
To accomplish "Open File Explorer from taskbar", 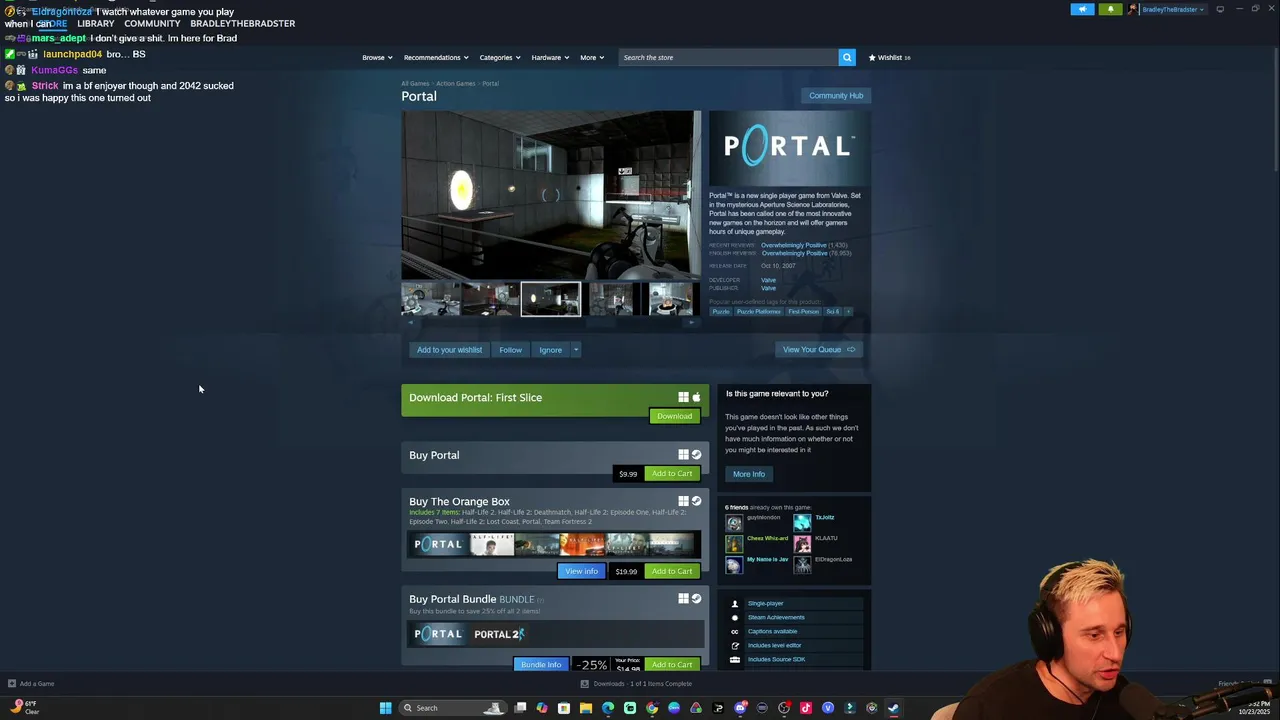I will (x=586, y=708).
